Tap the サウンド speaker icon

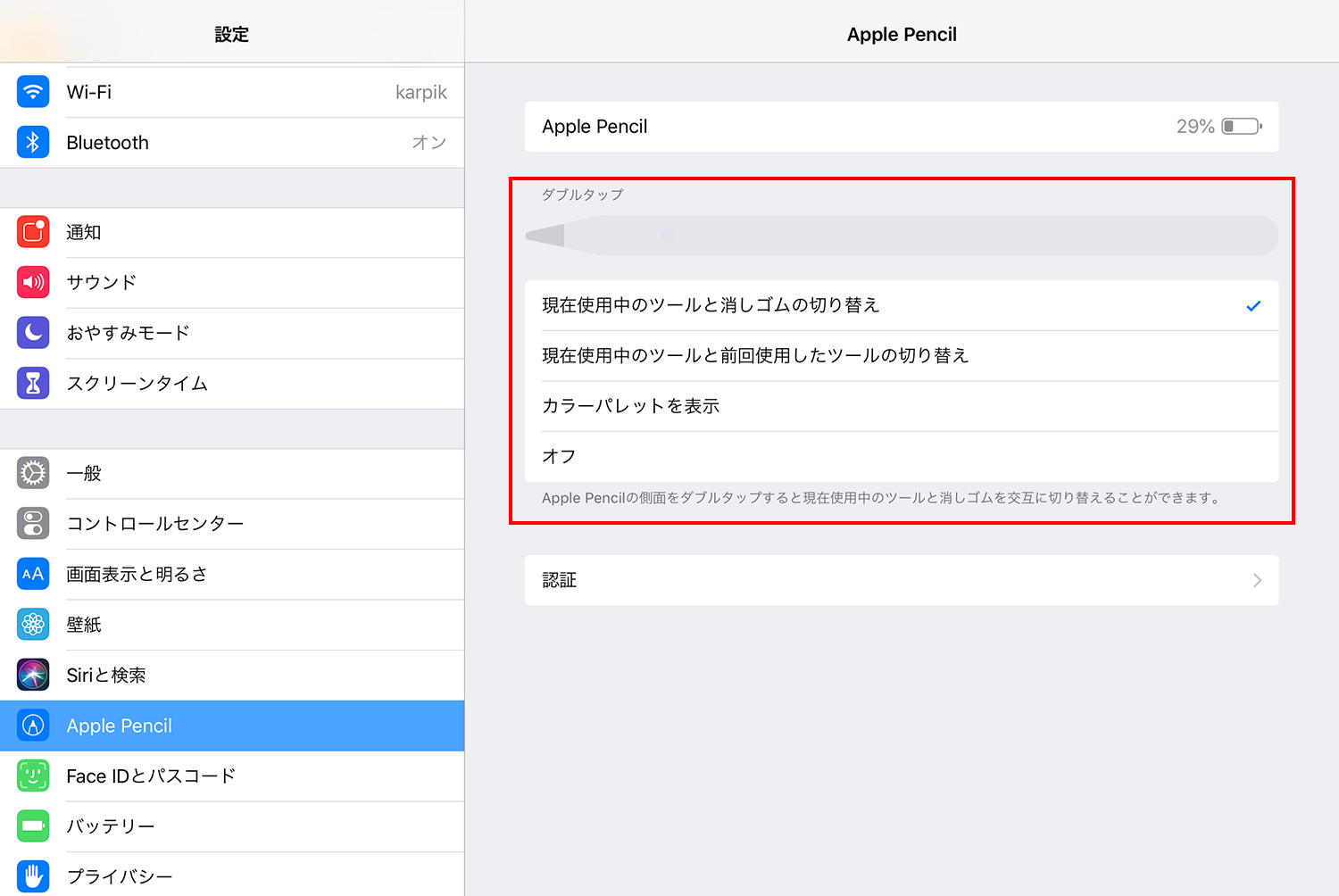33,282
